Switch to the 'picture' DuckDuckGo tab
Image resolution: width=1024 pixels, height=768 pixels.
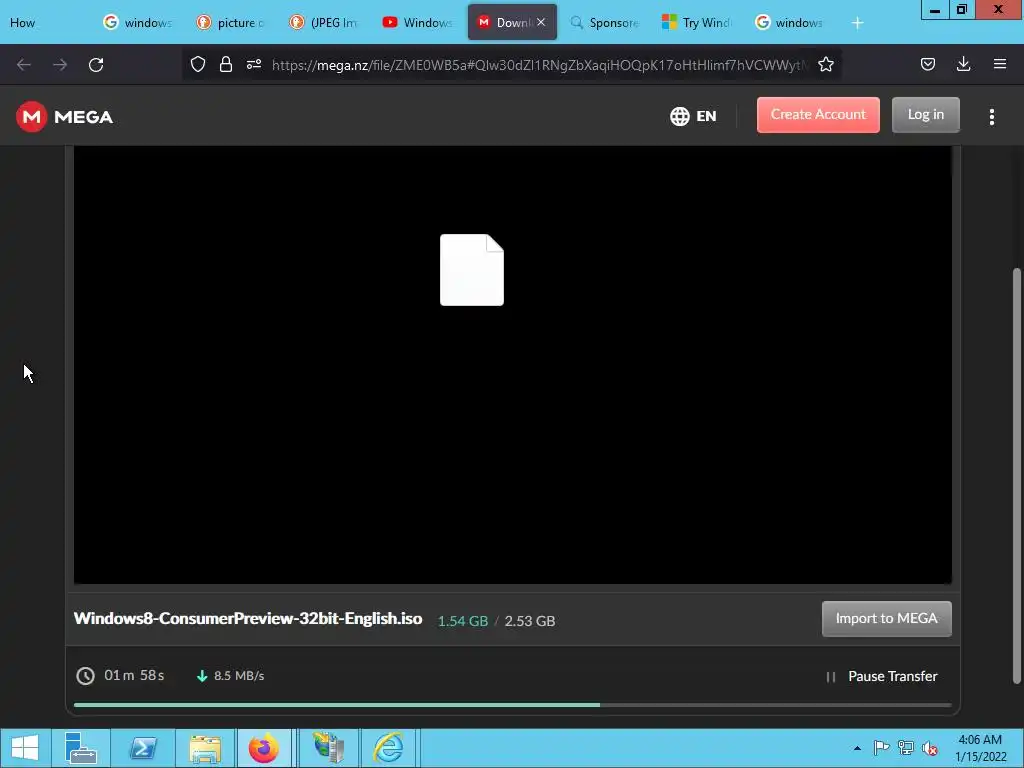[231, 23]
